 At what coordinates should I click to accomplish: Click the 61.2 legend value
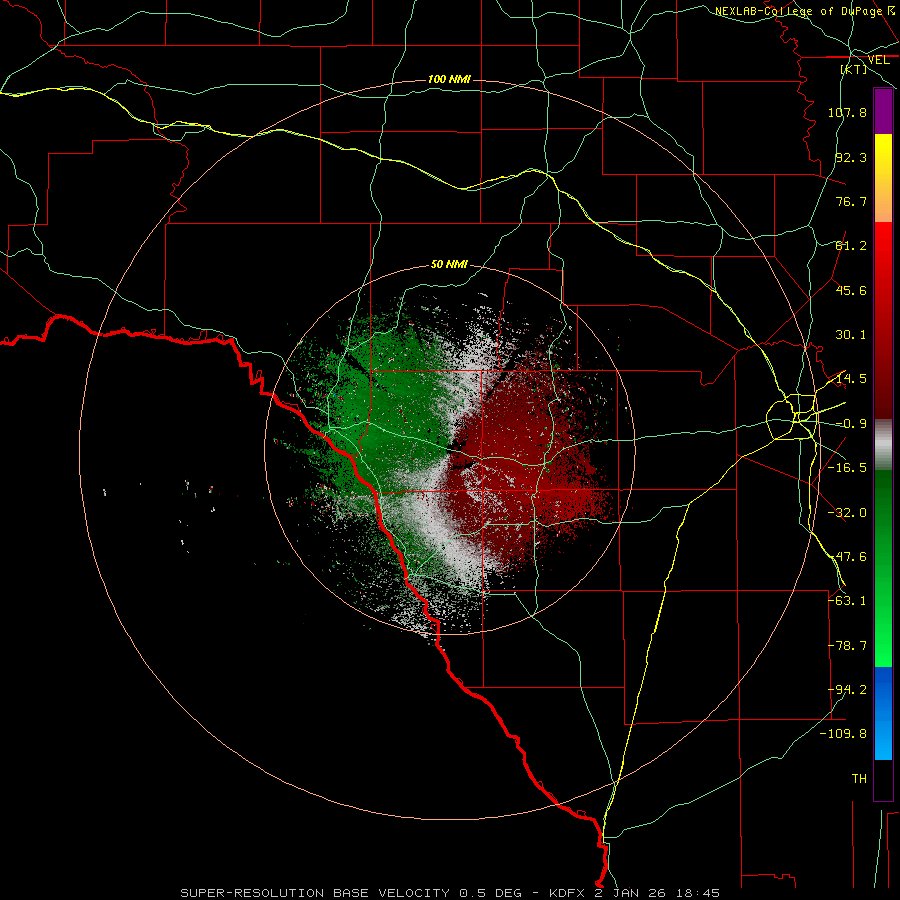(x=851, y=246)
